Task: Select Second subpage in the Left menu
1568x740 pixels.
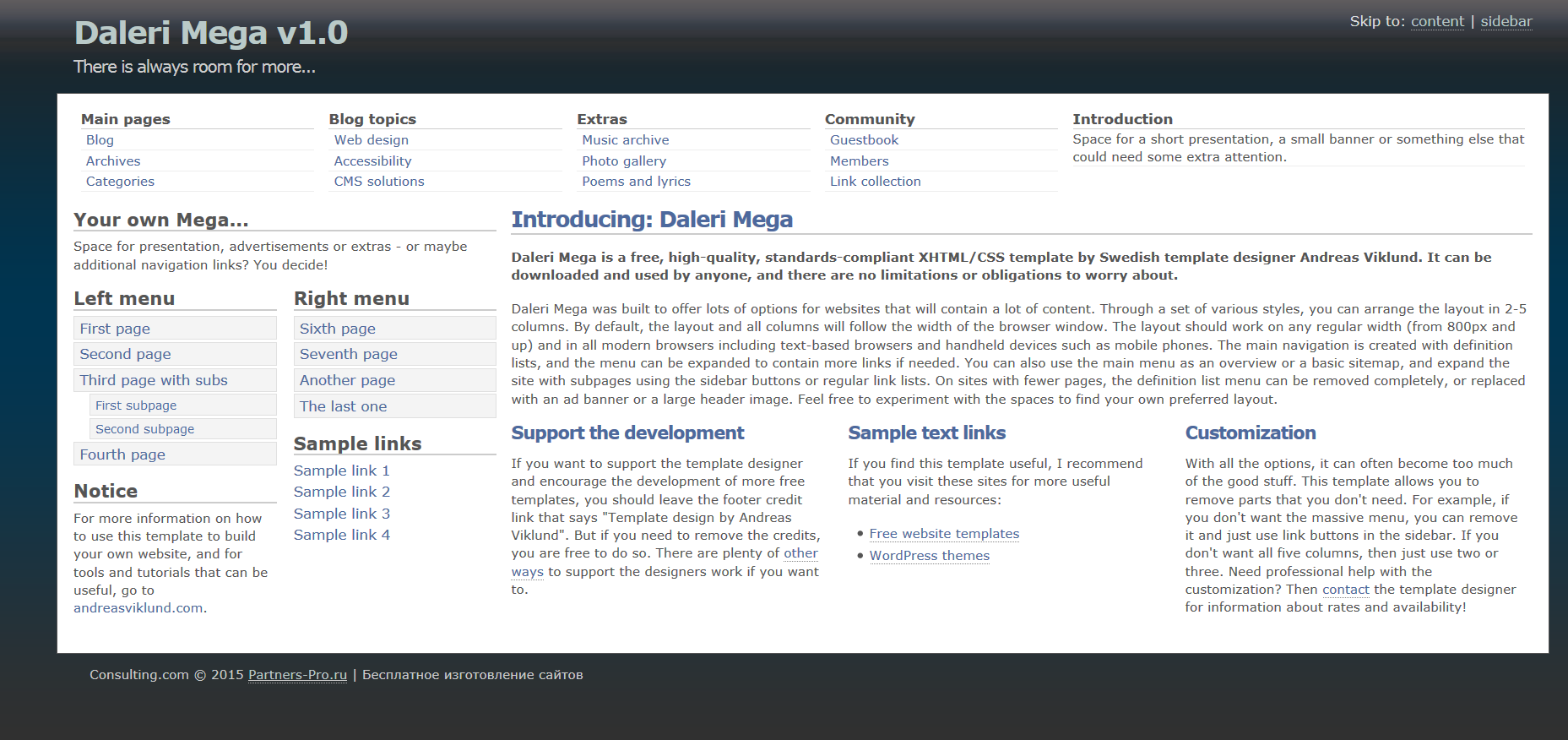Action: coord(144,429)
